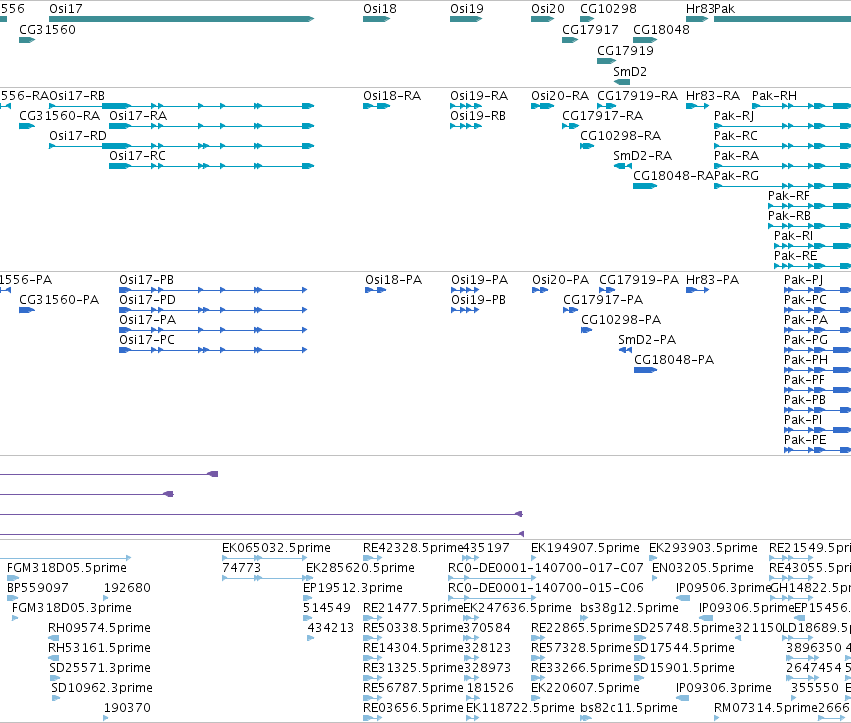Open the Hr83-RA transcript label
851x723 pixels.
pyautogui.click(x=713, y=96)
